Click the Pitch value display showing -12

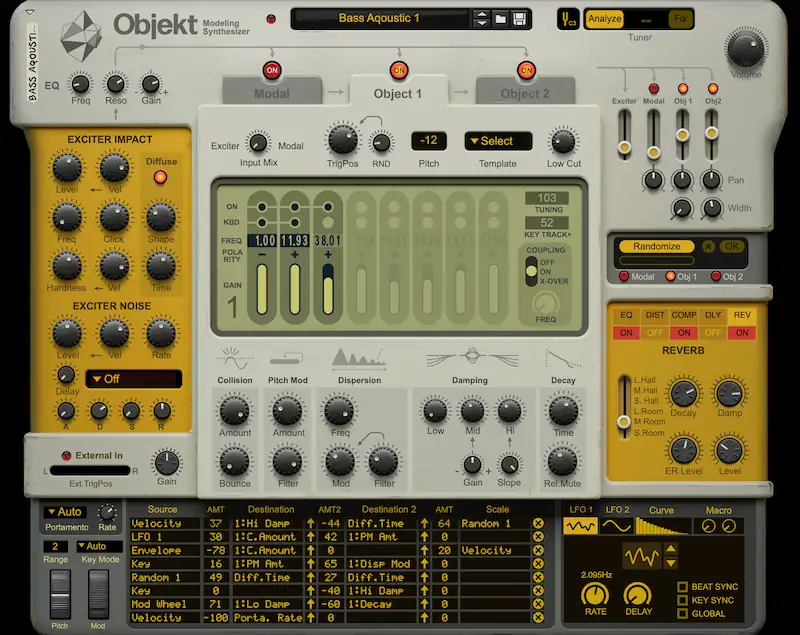click(429, 141)
